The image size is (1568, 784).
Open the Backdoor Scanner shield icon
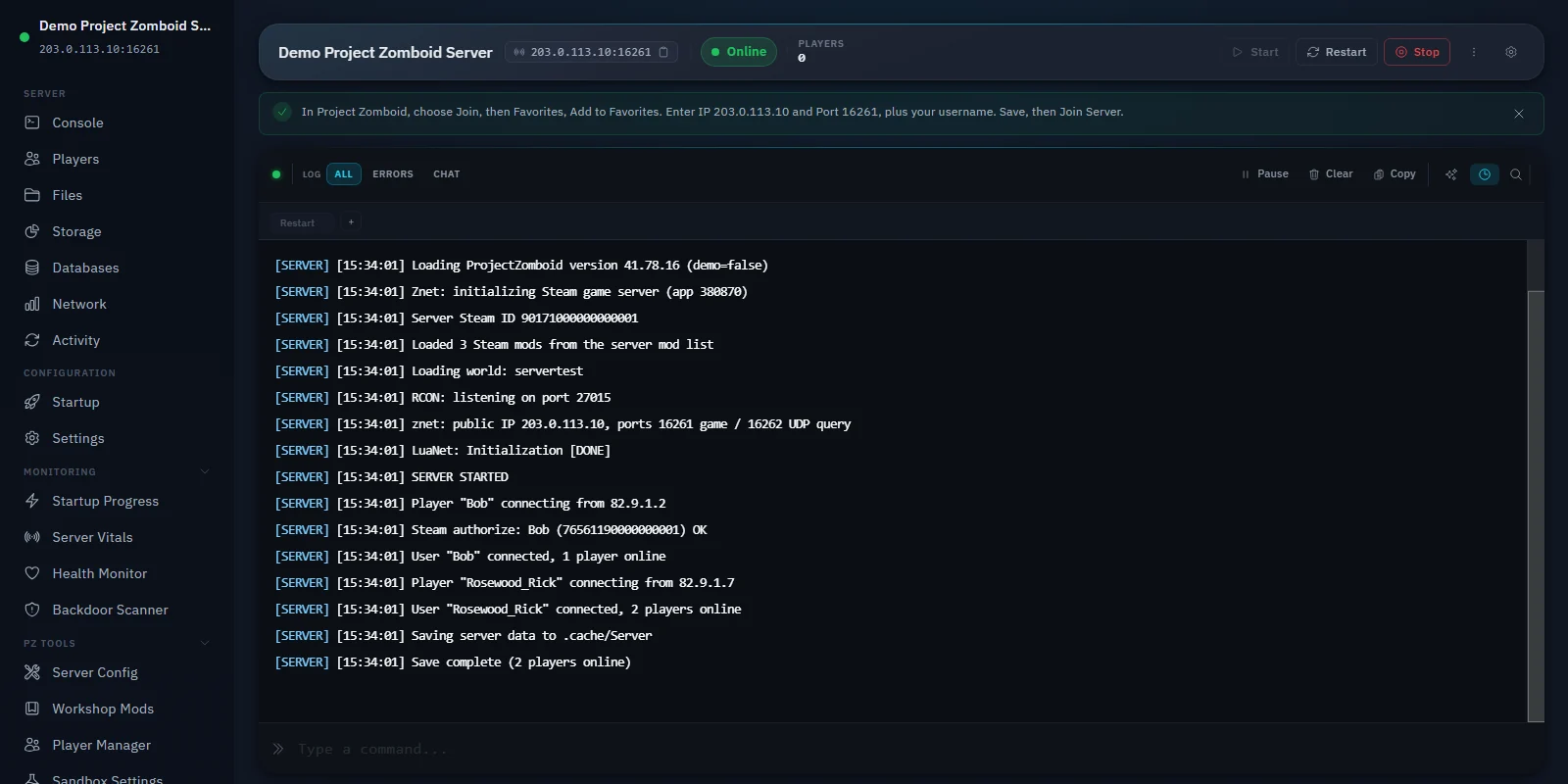click(x=32, y=610)
